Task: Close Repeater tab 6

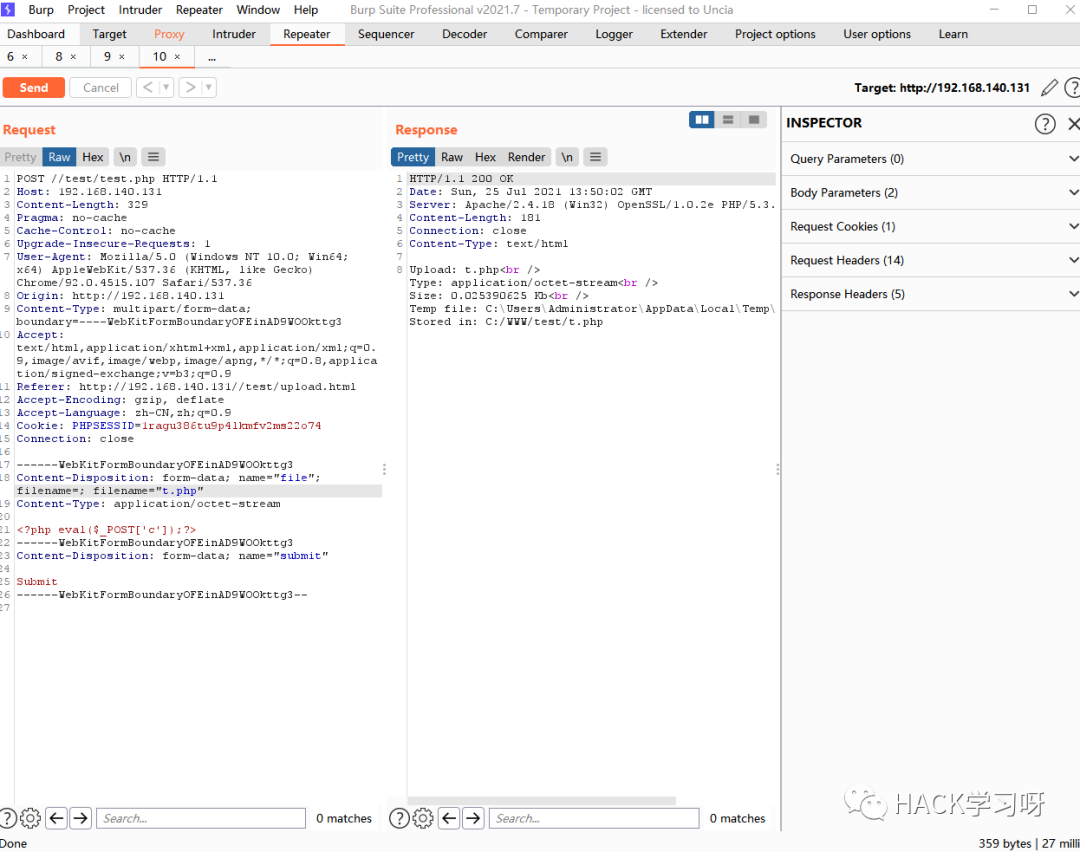Action: [25, 57]
